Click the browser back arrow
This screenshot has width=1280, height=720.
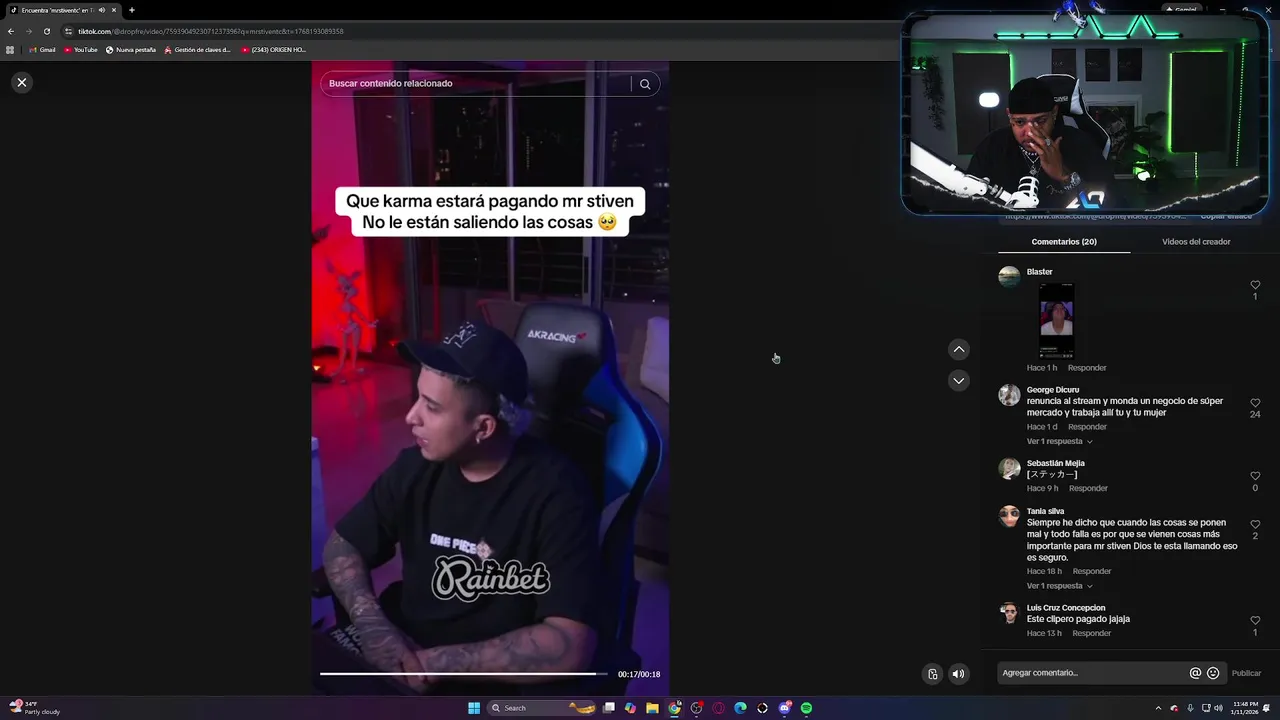click(x=10, y=31)
